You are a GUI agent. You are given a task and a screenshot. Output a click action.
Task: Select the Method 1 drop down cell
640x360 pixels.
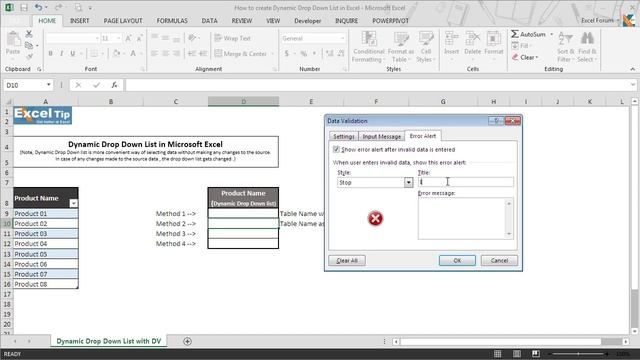click(x=243, y=213)
